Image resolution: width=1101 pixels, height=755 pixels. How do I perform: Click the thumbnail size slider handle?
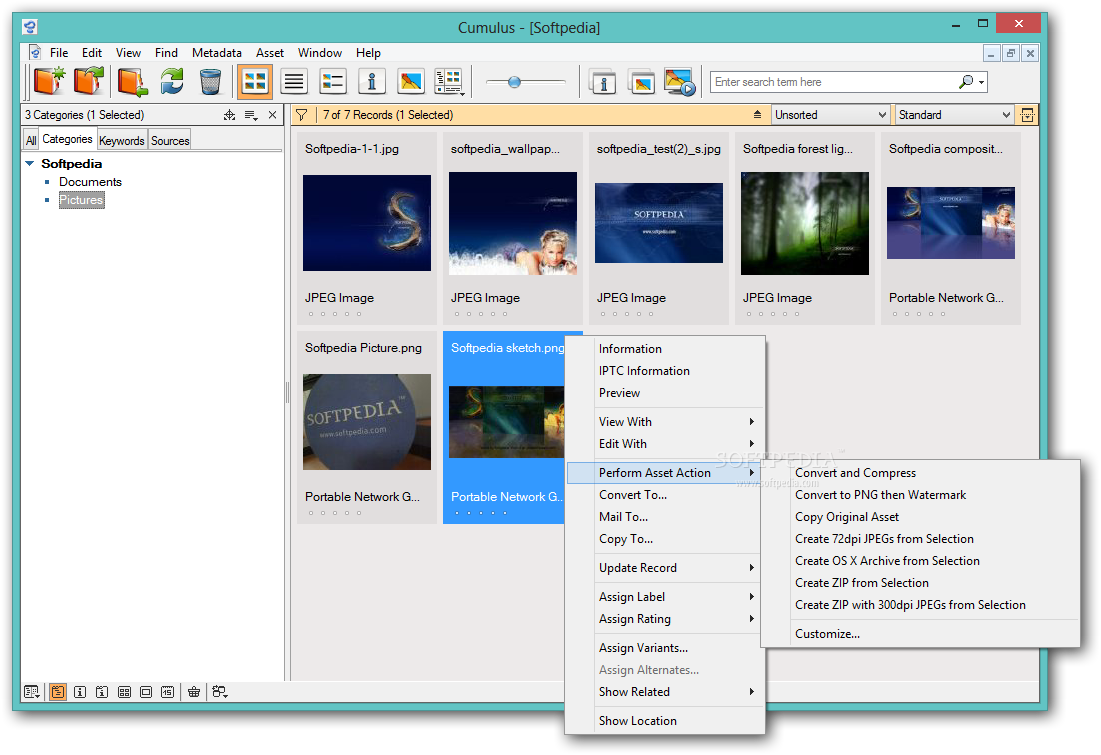[x=514, y=82]
